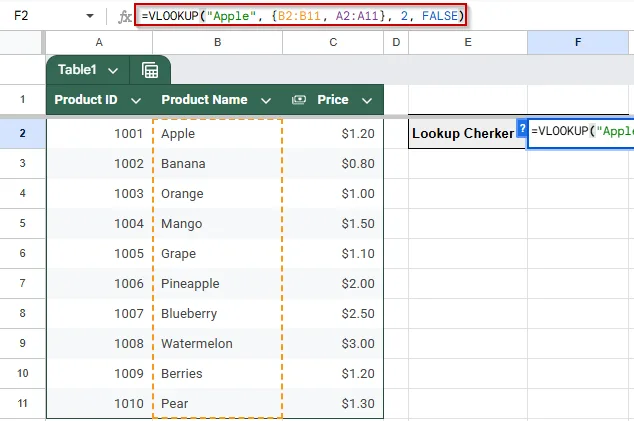Select row 8 header
This screenshot has width=634, height=421.
(23, 313)
